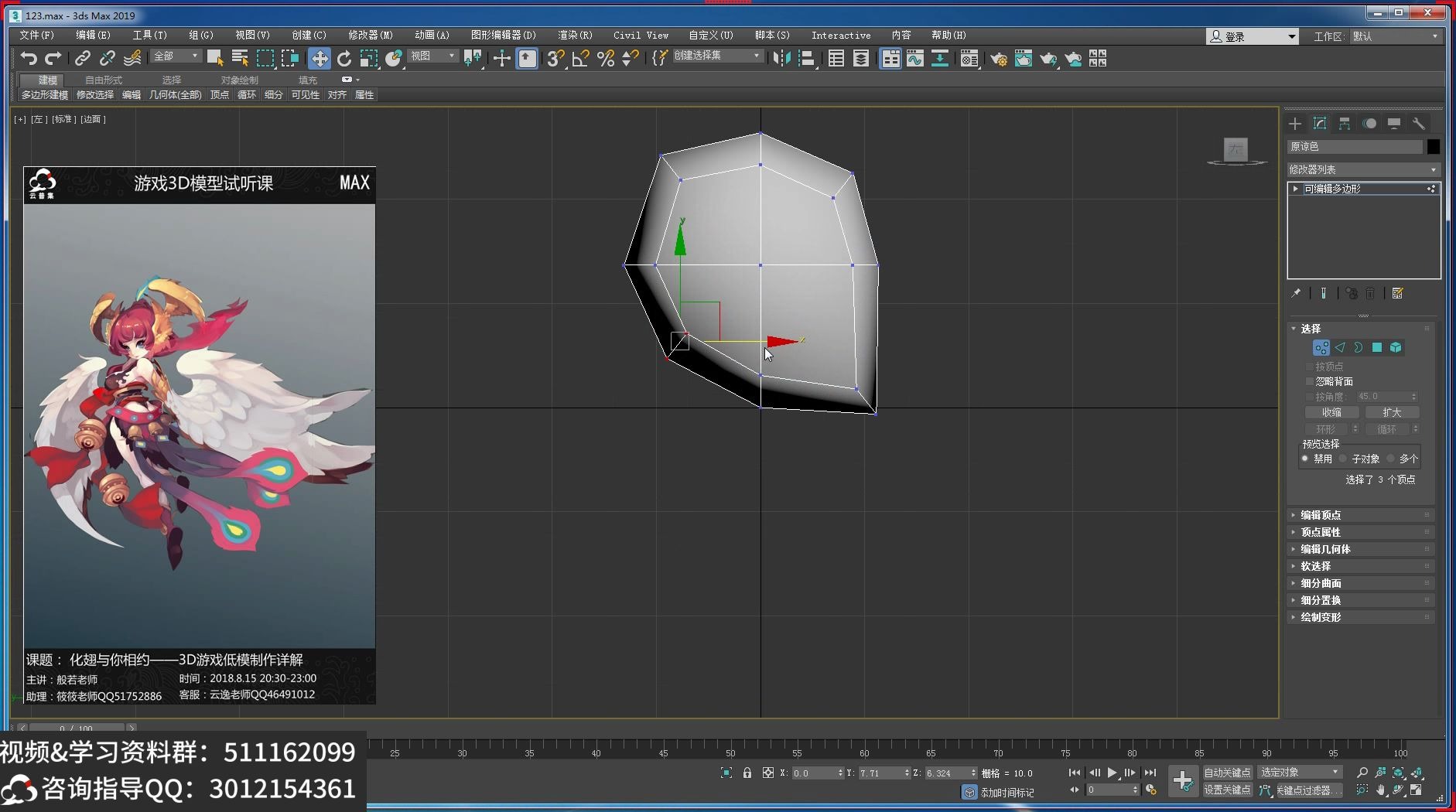1456x812 pixels.
Task: Switch to the Hierarchy panel icon
Action: [1345, 123]
